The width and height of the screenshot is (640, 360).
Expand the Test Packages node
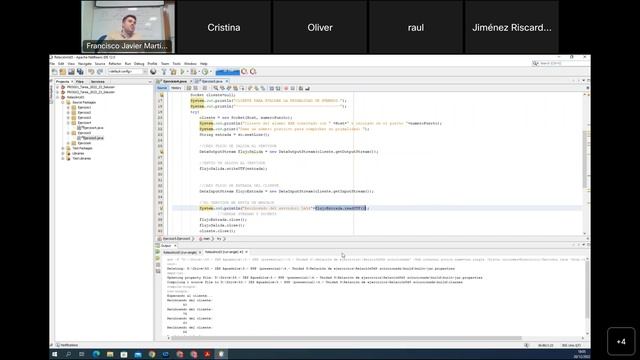coord(63,148)
